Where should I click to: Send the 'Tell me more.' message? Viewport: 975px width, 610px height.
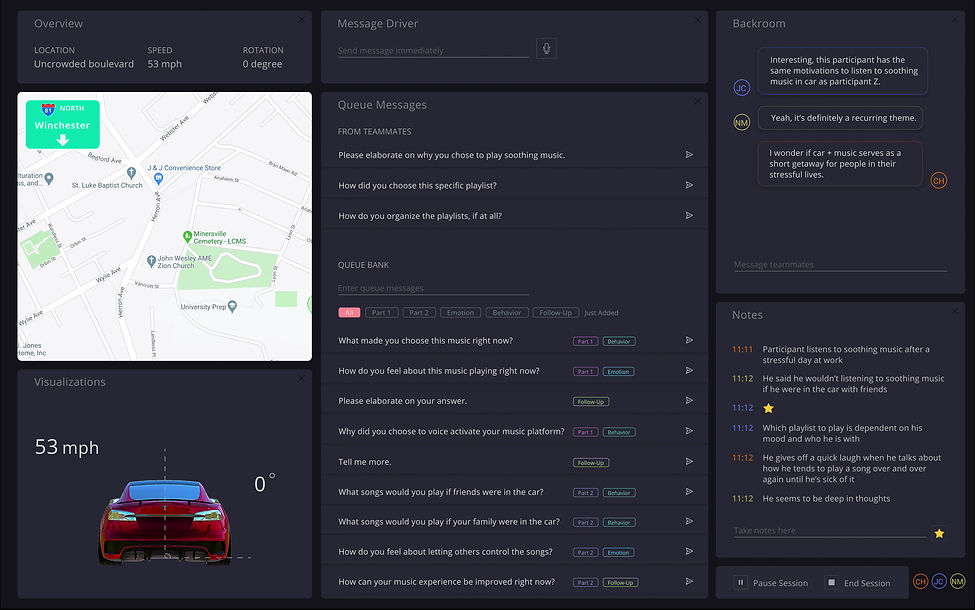689,461
